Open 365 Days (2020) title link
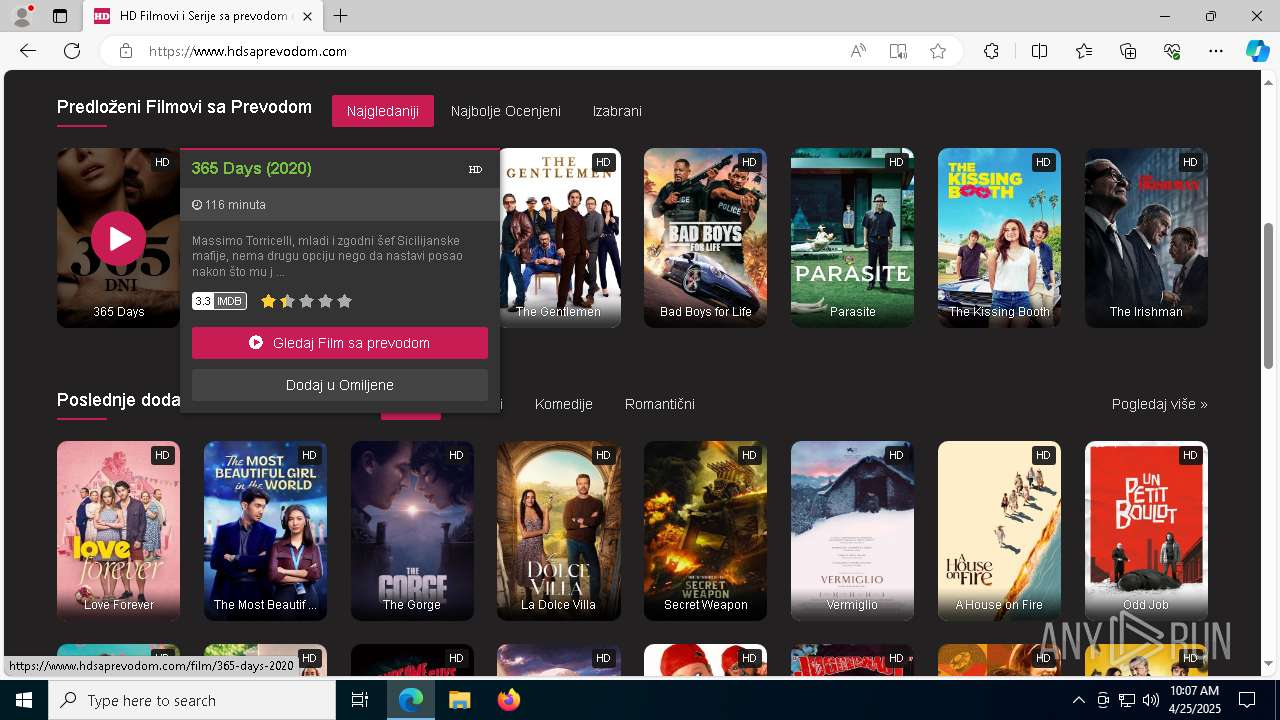 tap(252, 168)
